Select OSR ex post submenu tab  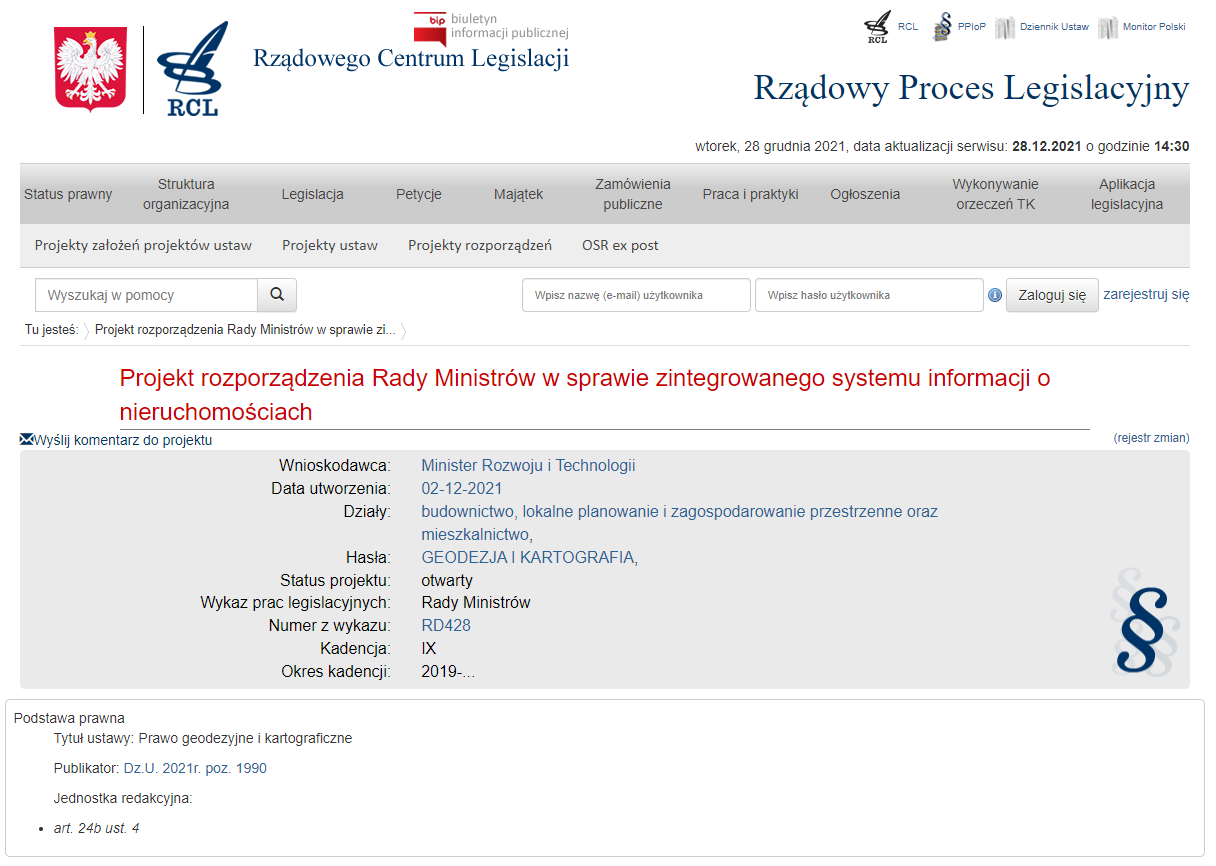[x=620, y=245]
